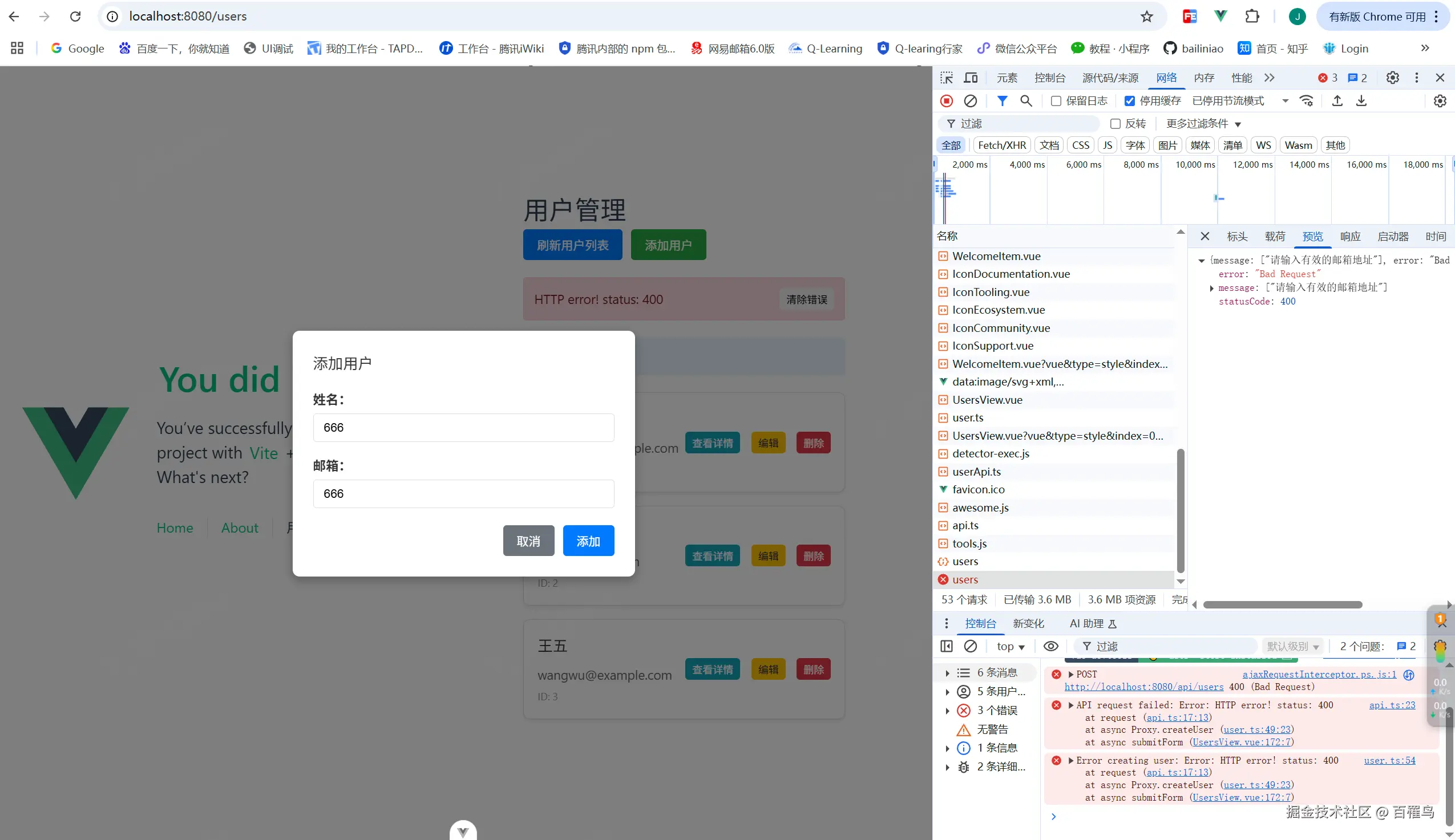This screenshot has width=1455, height=840.
Task: Check the 反转 filter checkbox
Action: (1115, 123)
